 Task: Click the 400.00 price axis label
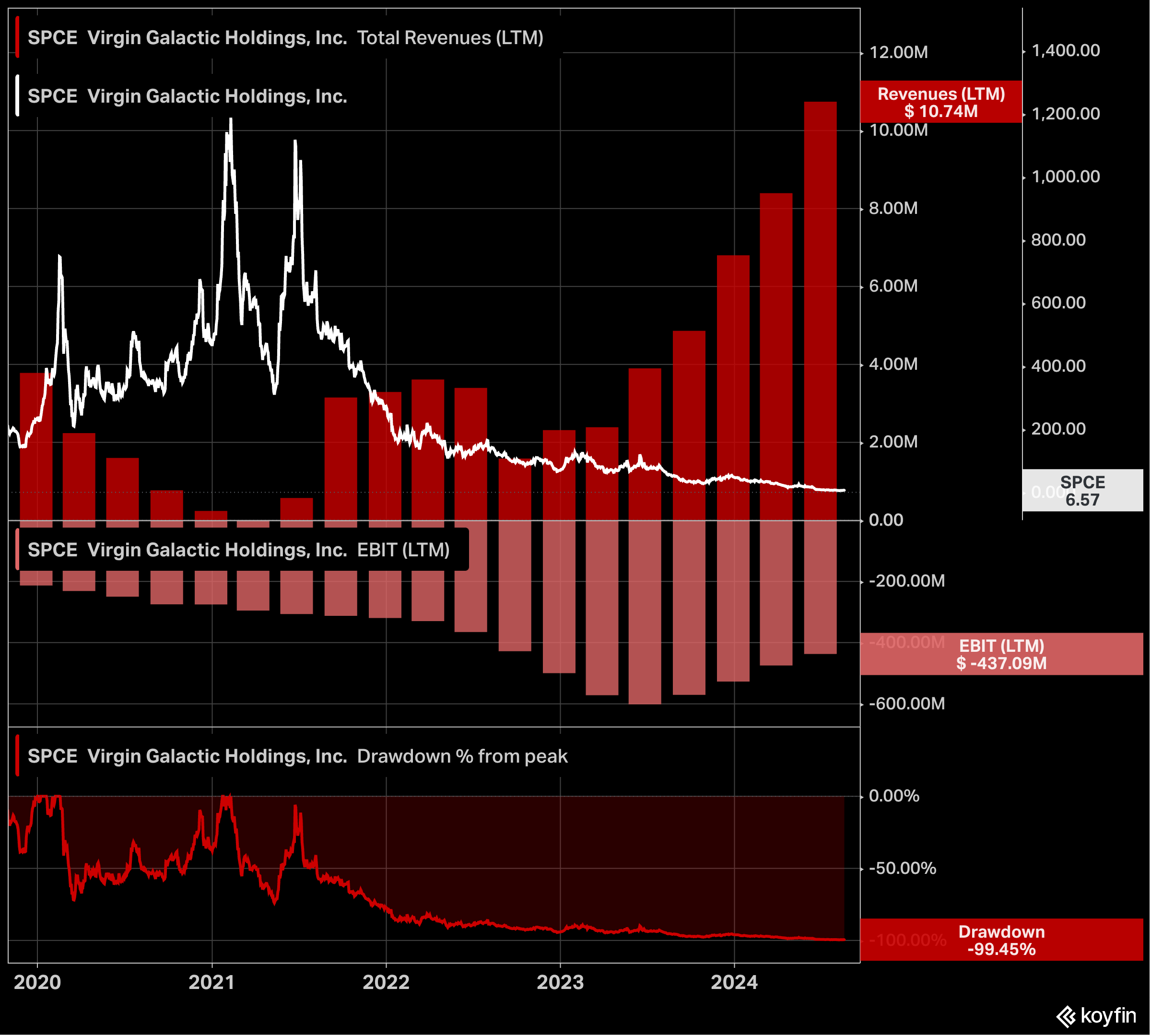point(1058,366)
